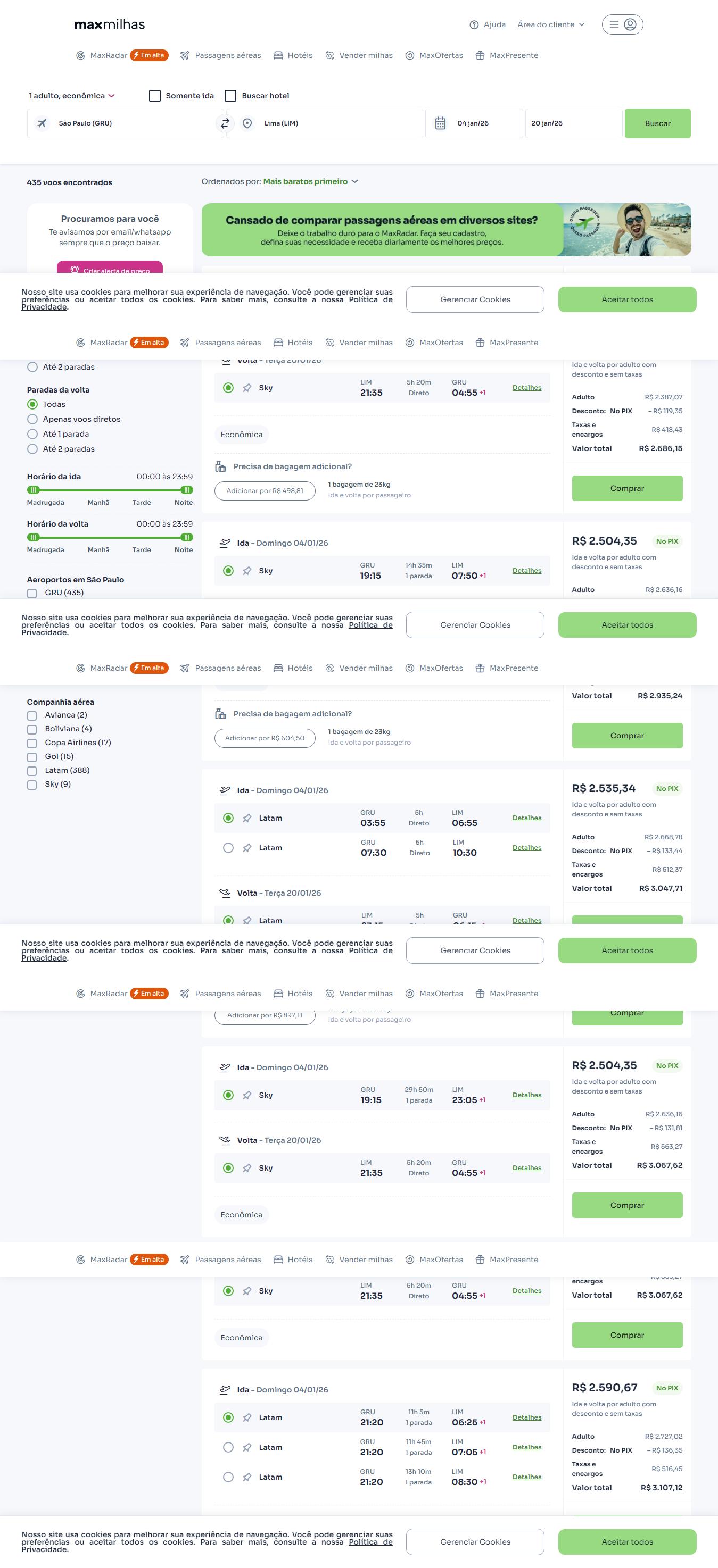Click the Horário da ida slider left handle

34,490
